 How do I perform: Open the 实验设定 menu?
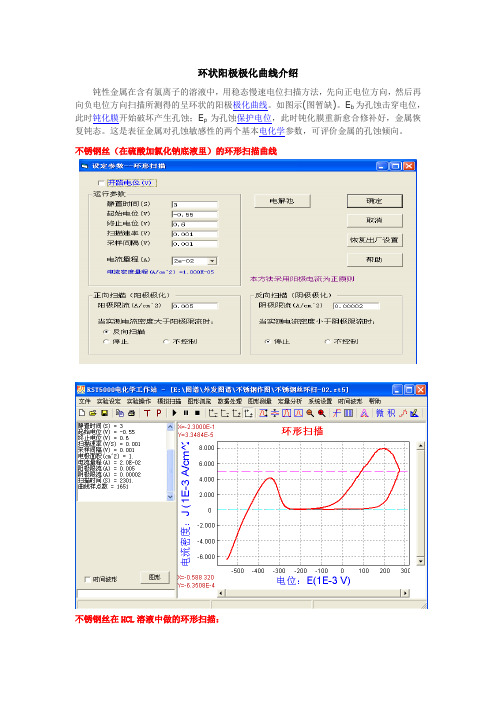(111, 401)
